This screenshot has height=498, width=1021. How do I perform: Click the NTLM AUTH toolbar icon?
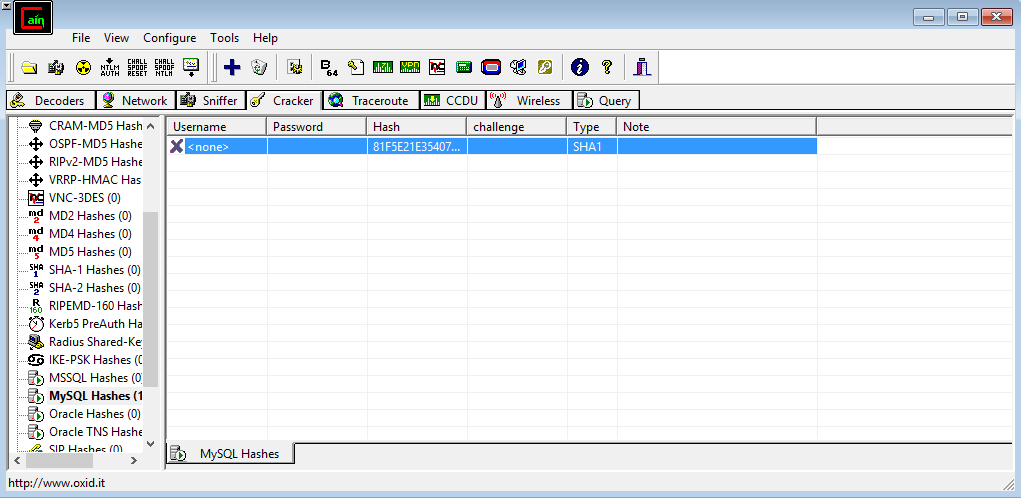(110, 67)
